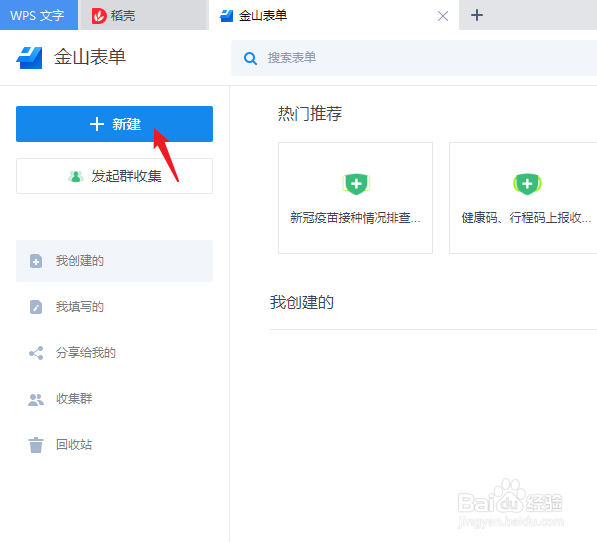Image resolution: width=597 pixels, height=542 pixels.
Task: Click the 新建 create button
Action: 114,124
